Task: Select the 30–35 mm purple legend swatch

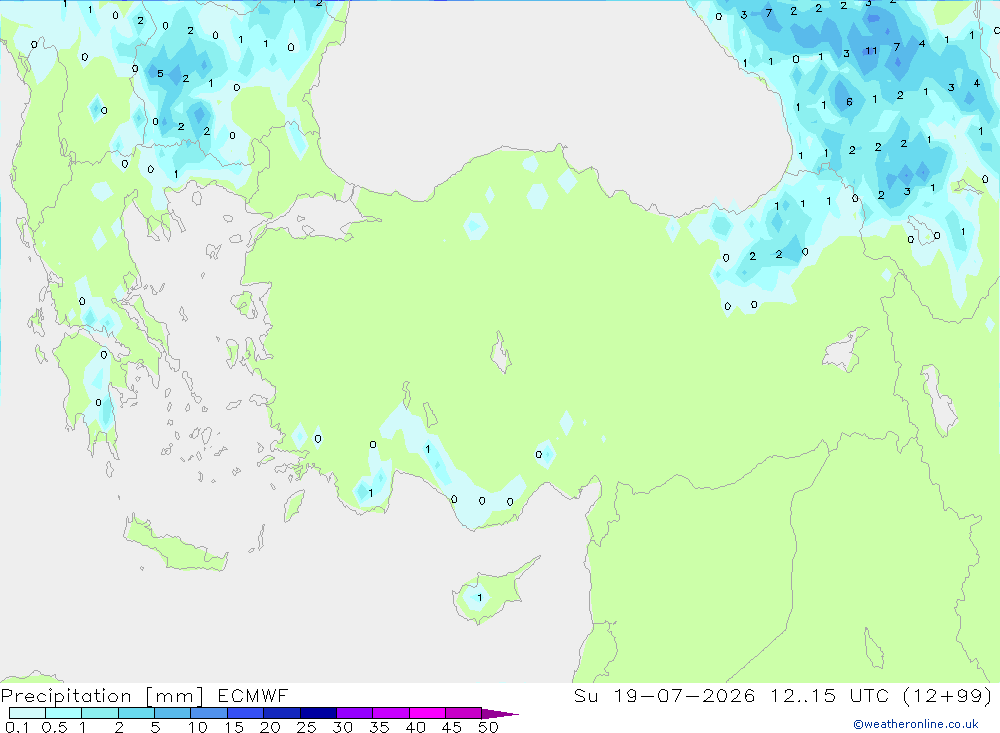Action: [355, 713]
